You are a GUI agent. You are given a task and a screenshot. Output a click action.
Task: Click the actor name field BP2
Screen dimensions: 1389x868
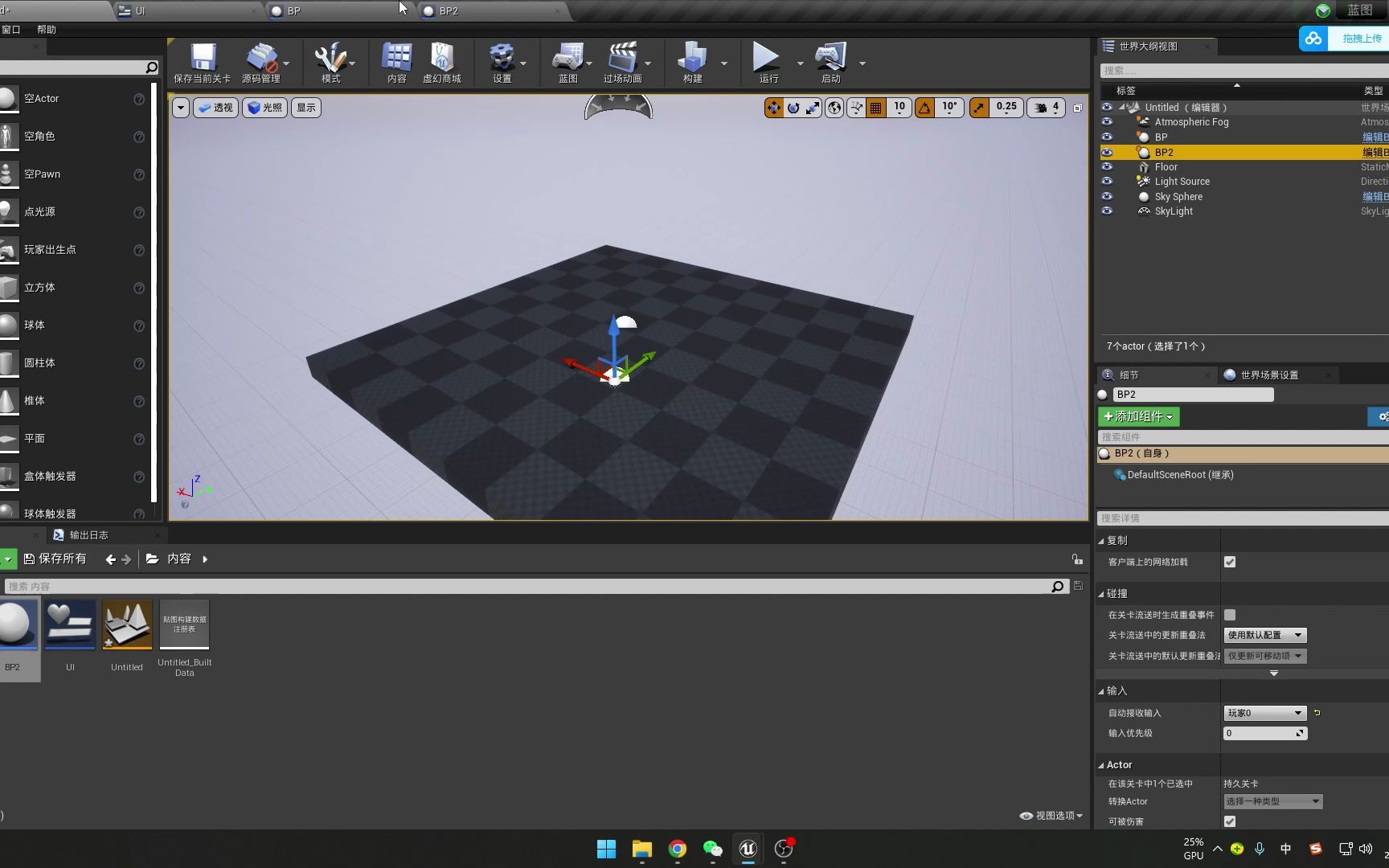1193,395
